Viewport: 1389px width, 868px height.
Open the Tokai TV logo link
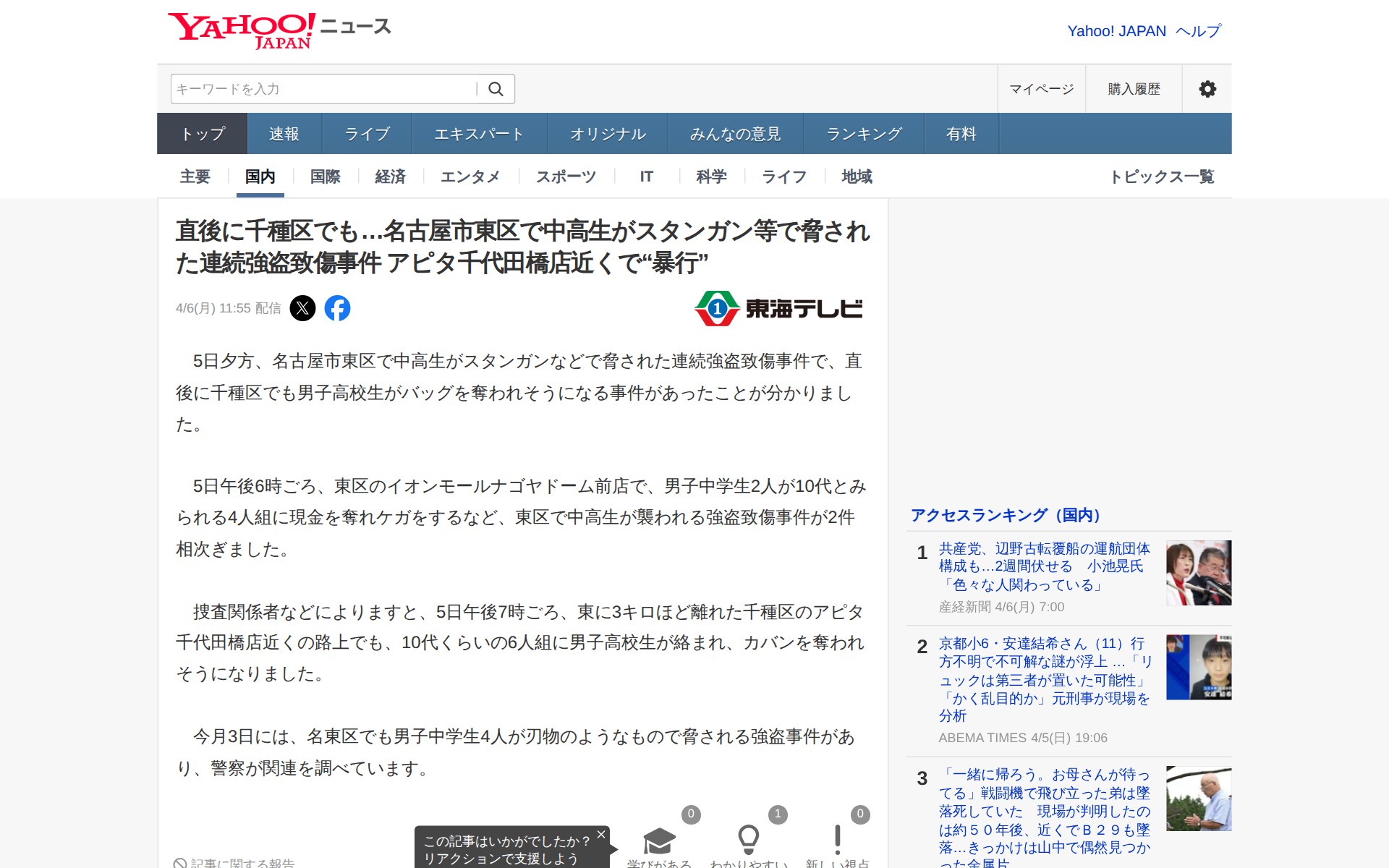[x=778, y=309]
